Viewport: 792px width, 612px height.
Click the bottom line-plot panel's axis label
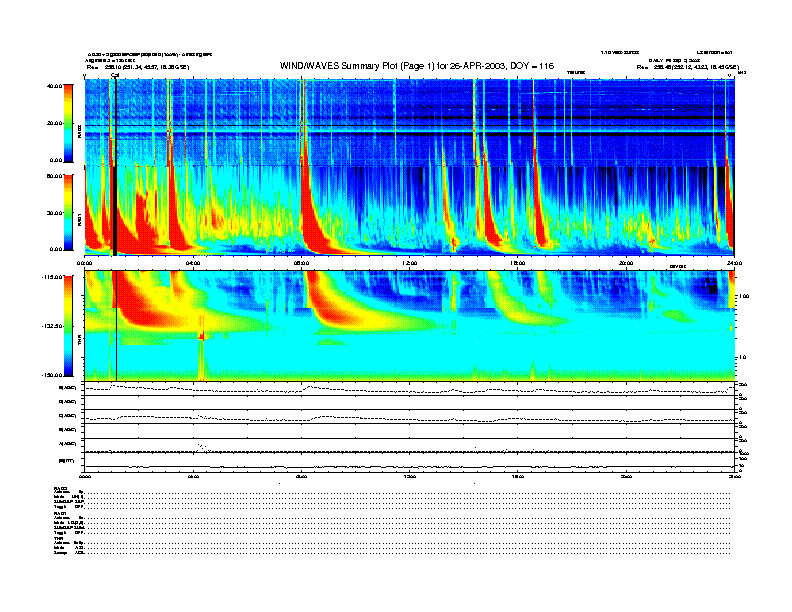[x=67, y=461]
